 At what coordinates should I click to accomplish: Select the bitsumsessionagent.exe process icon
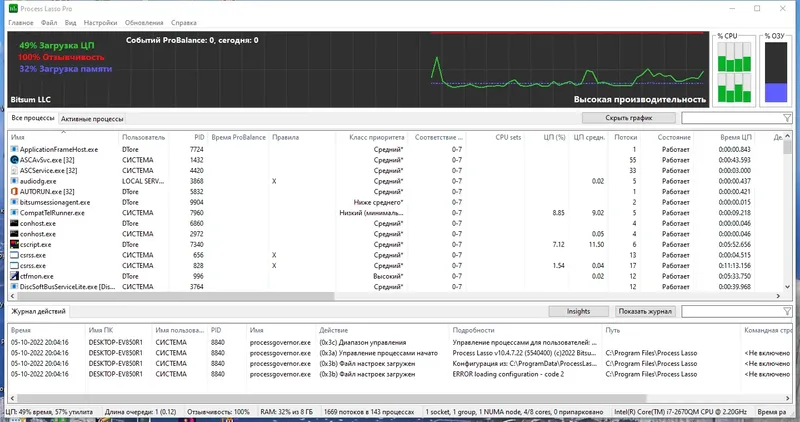point(14,202)
